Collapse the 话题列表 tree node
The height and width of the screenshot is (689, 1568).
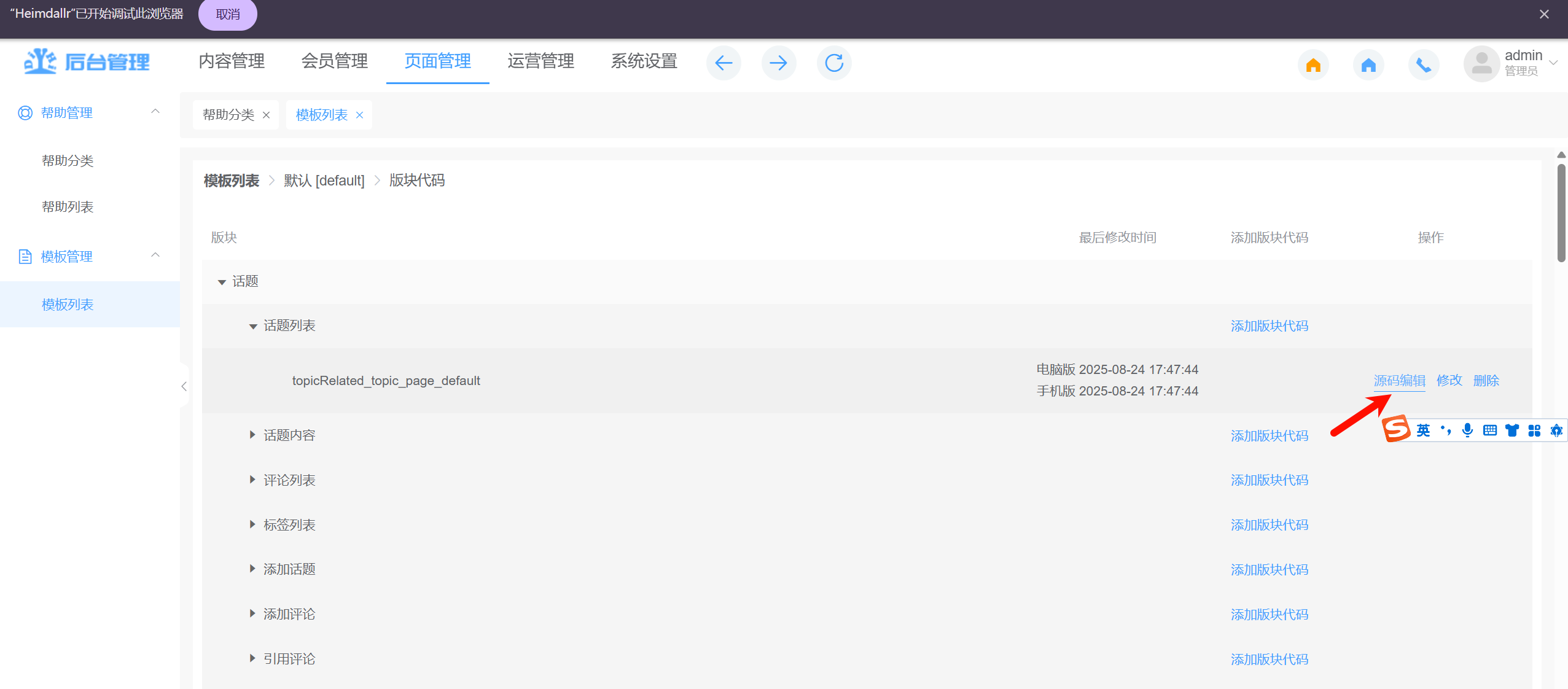(x=252, y=326)
